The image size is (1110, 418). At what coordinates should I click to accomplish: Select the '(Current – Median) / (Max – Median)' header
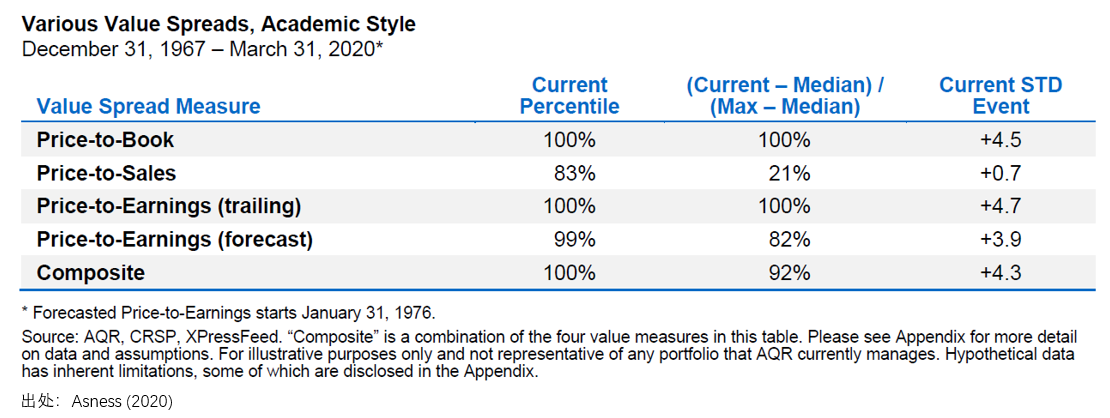point(786,96)
